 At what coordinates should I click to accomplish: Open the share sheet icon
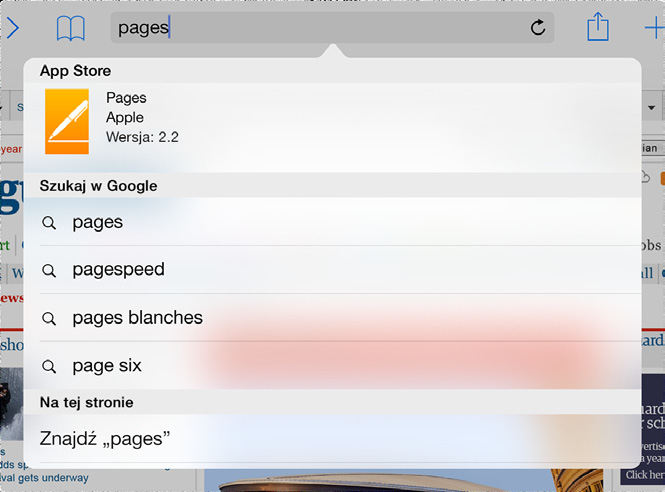pos(598,27)
